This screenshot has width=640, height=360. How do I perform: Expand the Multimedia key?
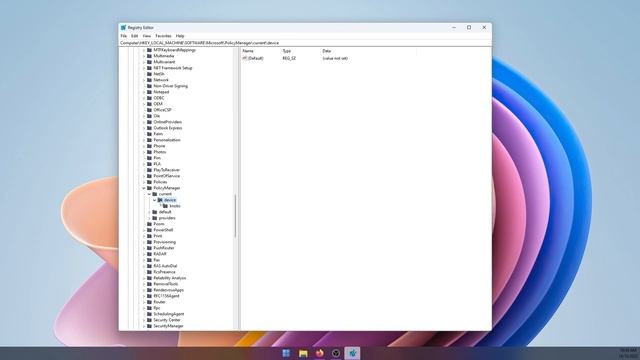coord(144,56)
